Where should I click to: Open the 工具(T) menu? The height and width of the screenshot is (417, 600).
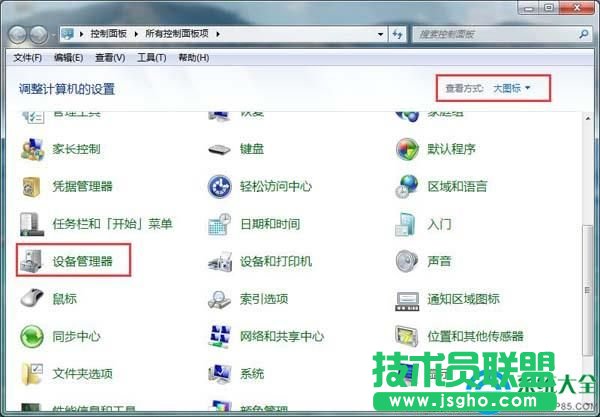point(152,58)
